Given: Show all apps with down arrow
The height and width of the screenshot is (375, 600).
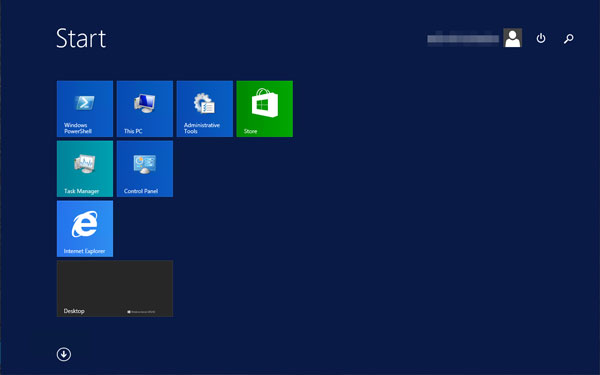Looking at the screenshot, I should [64, 354].
